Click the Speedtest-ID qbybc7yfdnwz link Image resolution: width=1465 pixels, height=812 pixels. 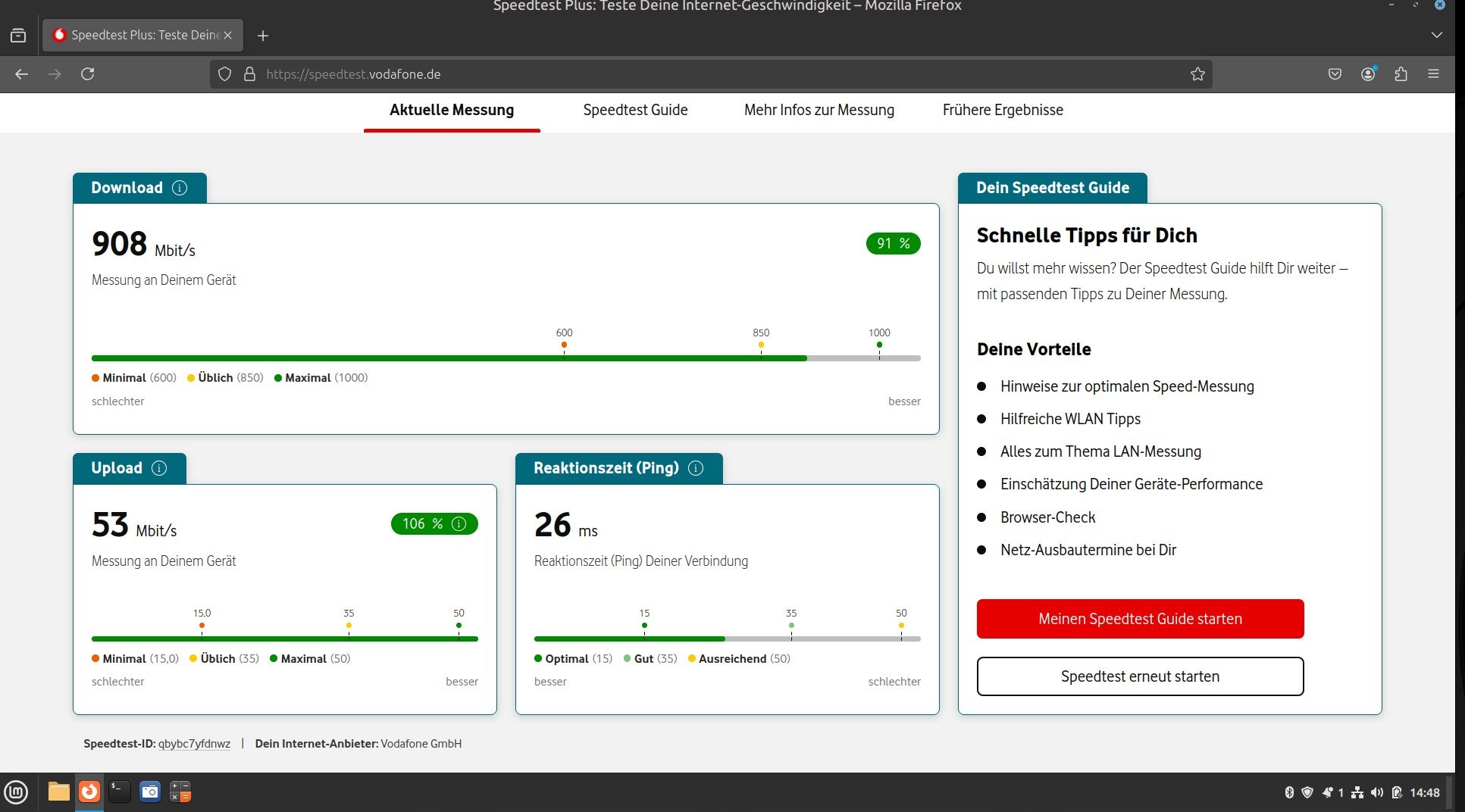click(x=194, y=744)
